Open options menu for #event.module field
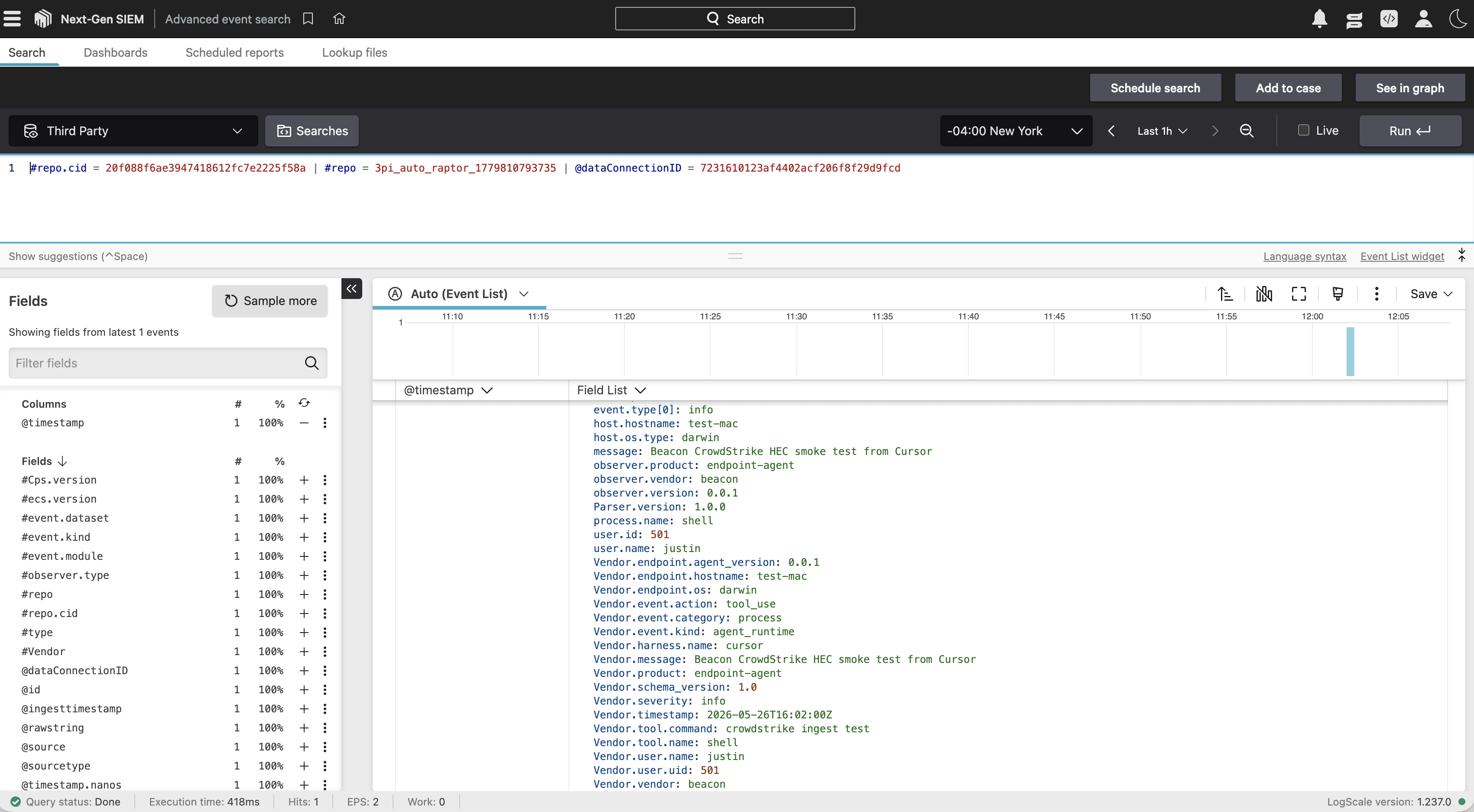Viewport: 1474px width, 812px height. (325, 556)
